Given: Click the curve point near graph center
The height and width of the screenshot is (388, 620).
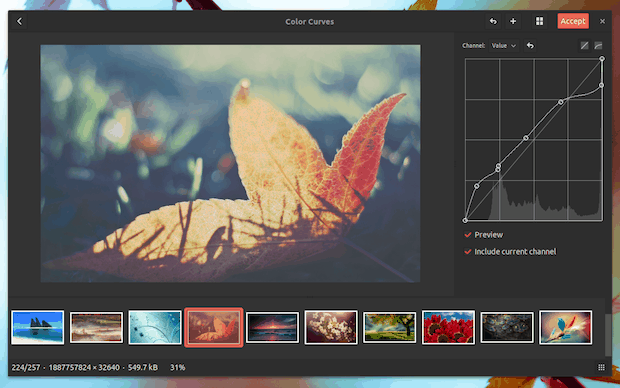Looking at the screenshot, I should 526,138.
